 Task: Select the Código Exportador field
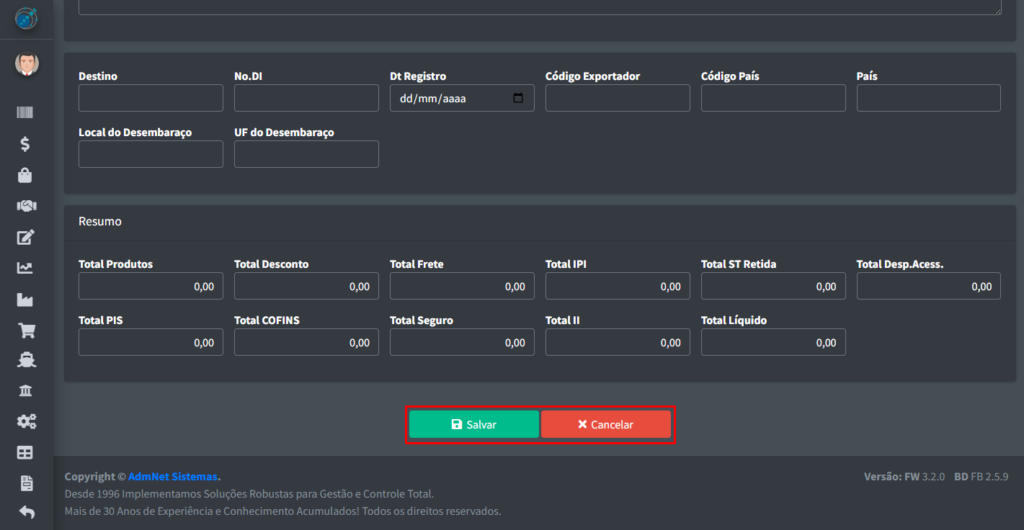(617, 98)
